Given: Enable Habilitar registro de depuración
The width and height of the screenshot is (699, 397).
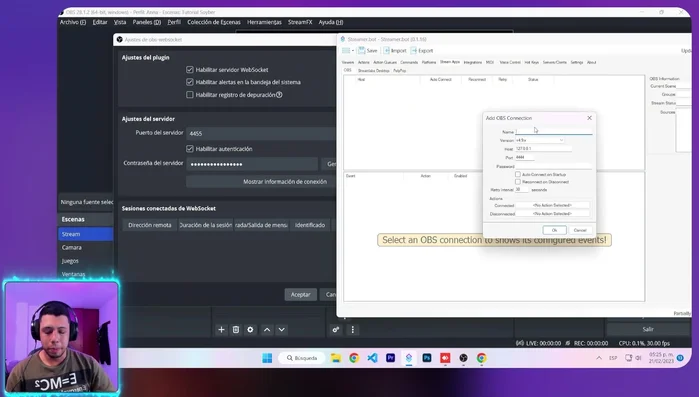Looking at the screenshot, I should (190, 94).
